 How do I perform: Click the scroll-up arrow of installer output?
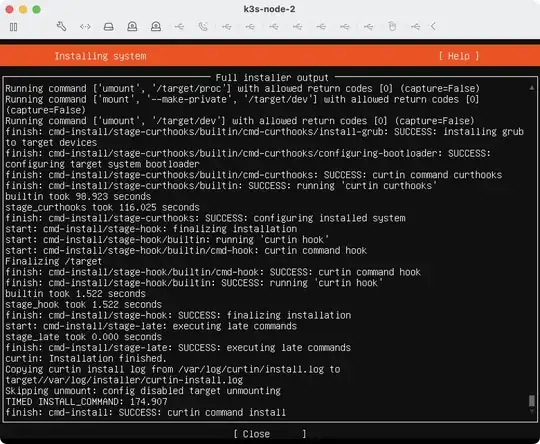[532, 89]
